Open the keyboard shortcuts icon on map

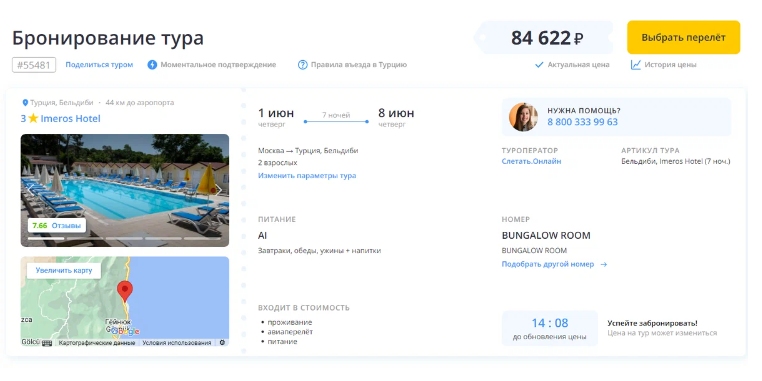click(x=47, y=343)
